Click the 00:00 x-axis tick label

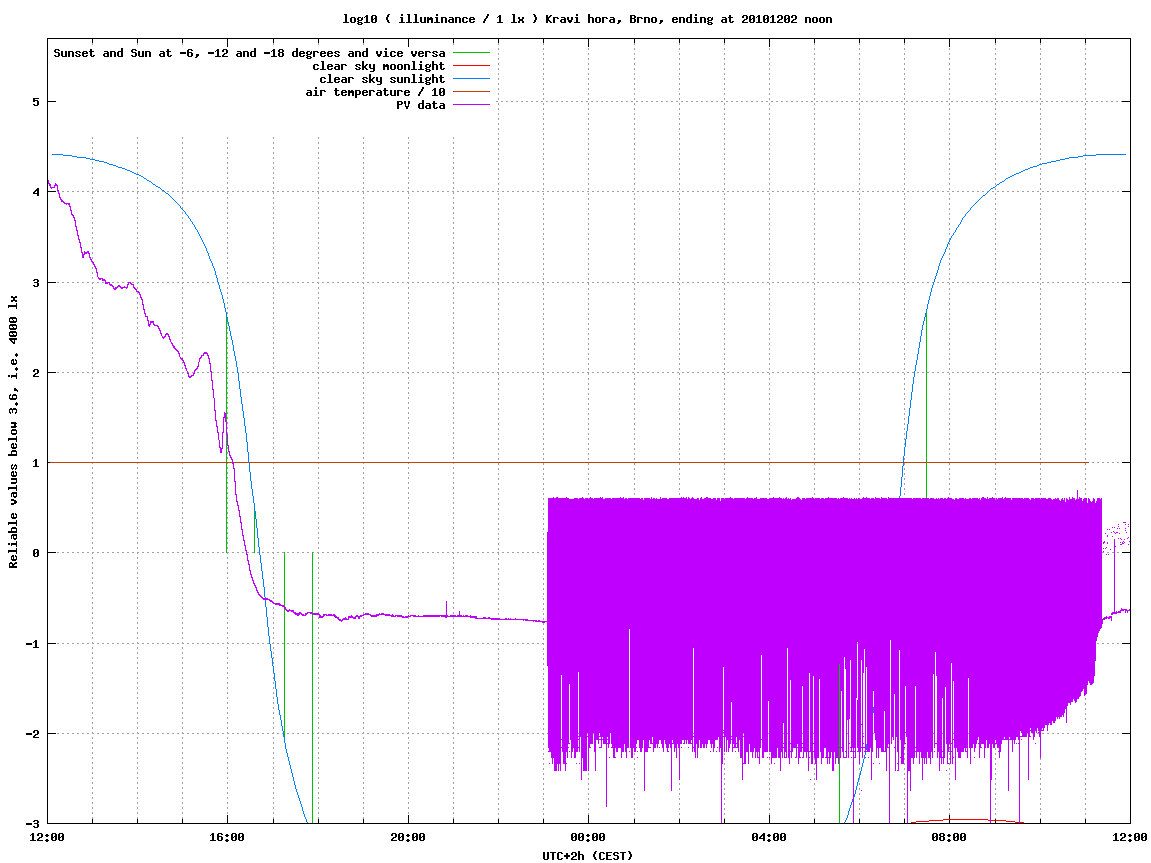tap(589, 837)
